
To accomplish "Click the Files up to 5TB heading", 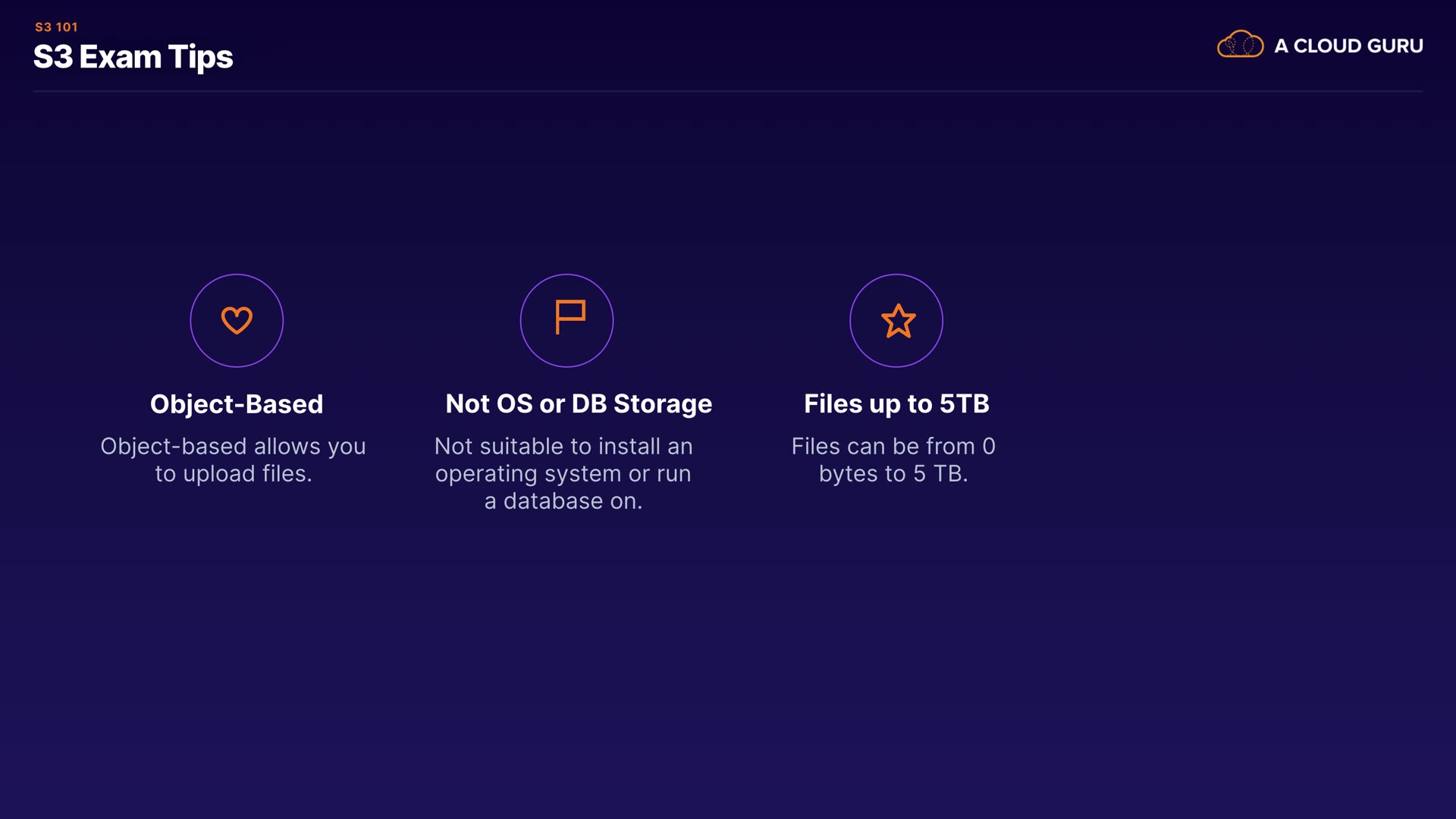I will click(x=896, y=404).
